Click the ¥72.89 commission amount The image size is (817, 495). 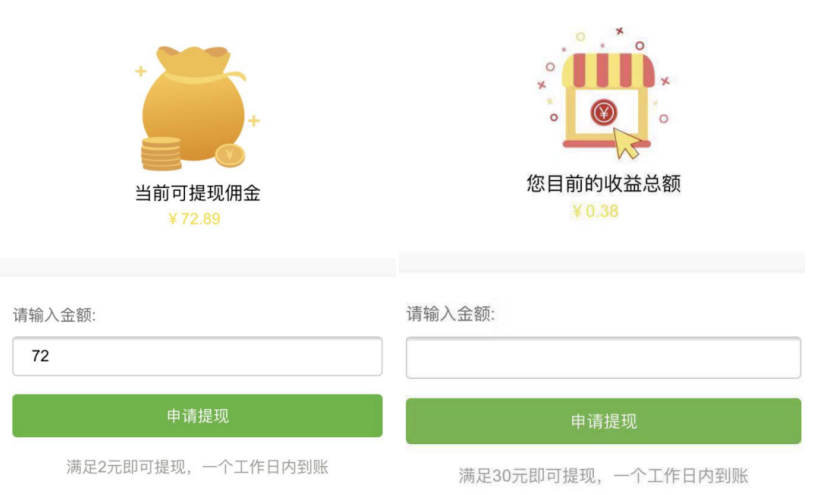click(194, 219)
